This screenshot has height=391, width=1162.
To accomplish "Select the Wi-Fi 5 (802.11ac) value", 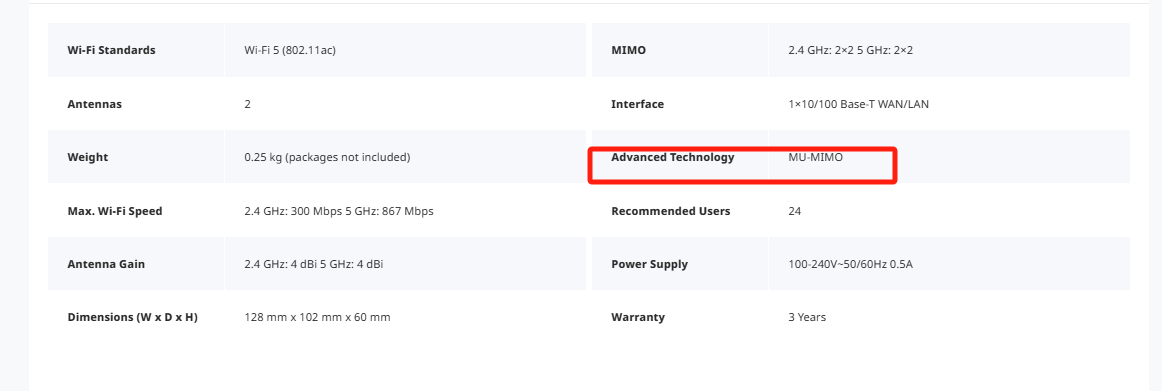I will coord(290,50).
